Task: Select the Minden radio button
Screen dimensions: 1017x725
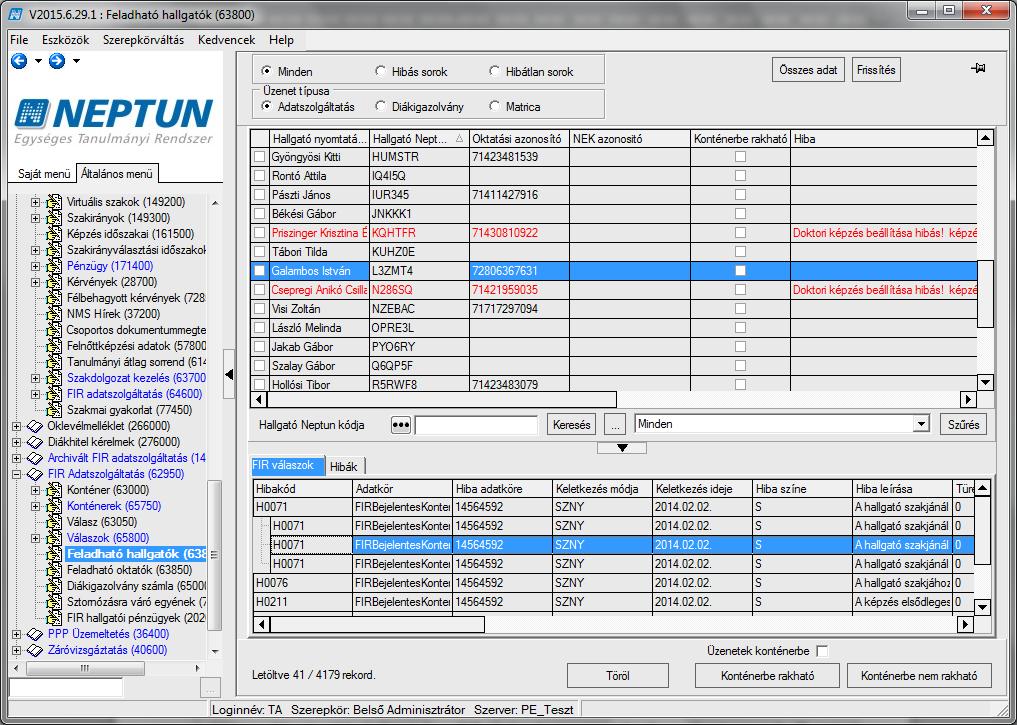Action: [x=266, y=71]
